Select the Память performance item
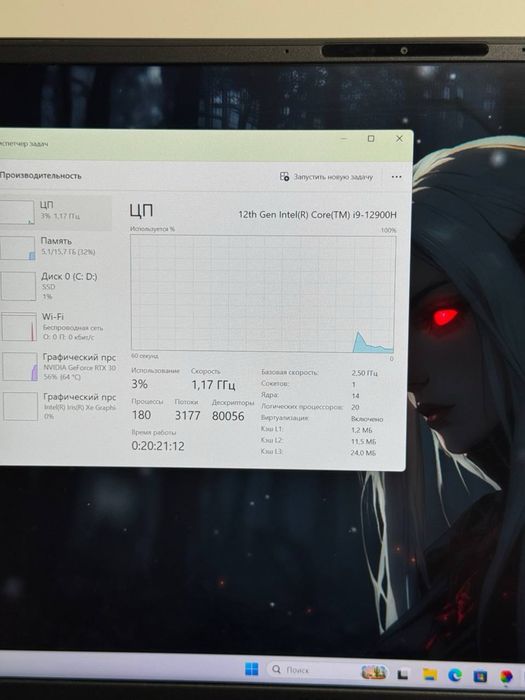This screenshot has height=700, width=525. pyautogui.click(x=56, y=247)
